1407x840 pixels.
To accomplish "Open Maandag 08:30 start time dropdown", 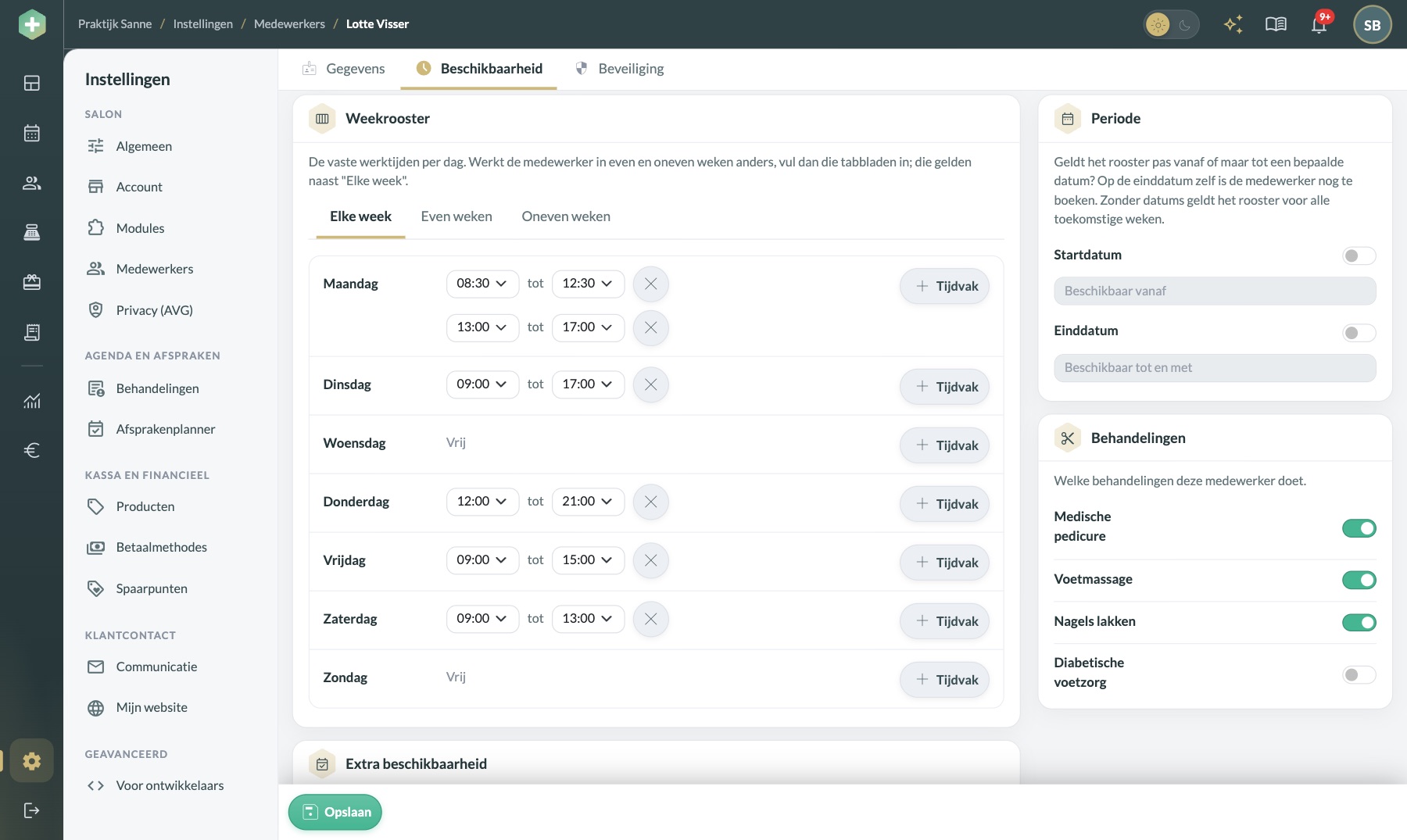I will click(482, 284).
